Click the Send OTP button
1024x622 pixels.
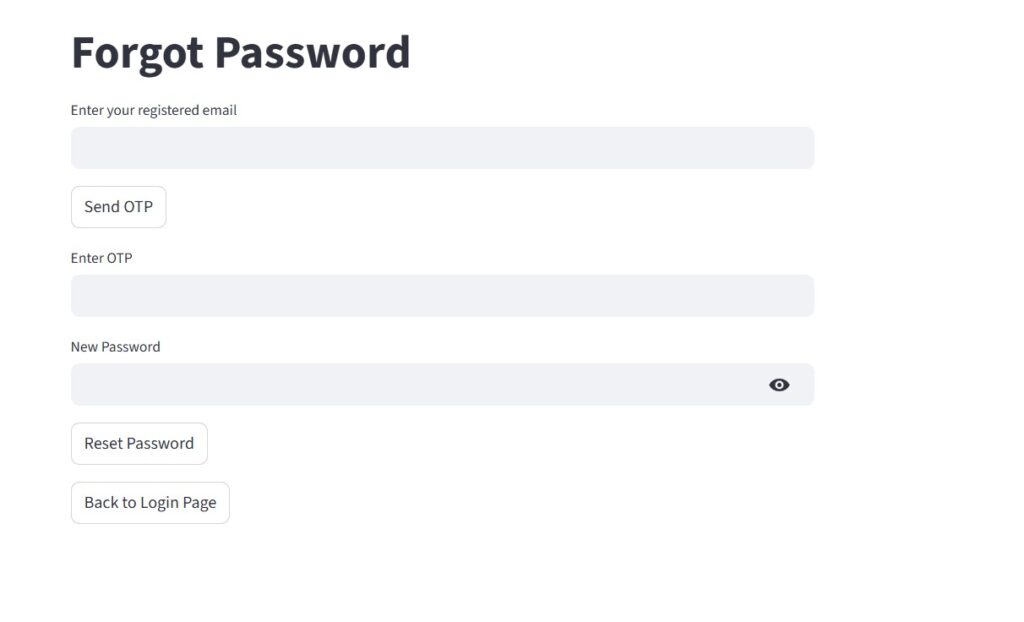118,207
